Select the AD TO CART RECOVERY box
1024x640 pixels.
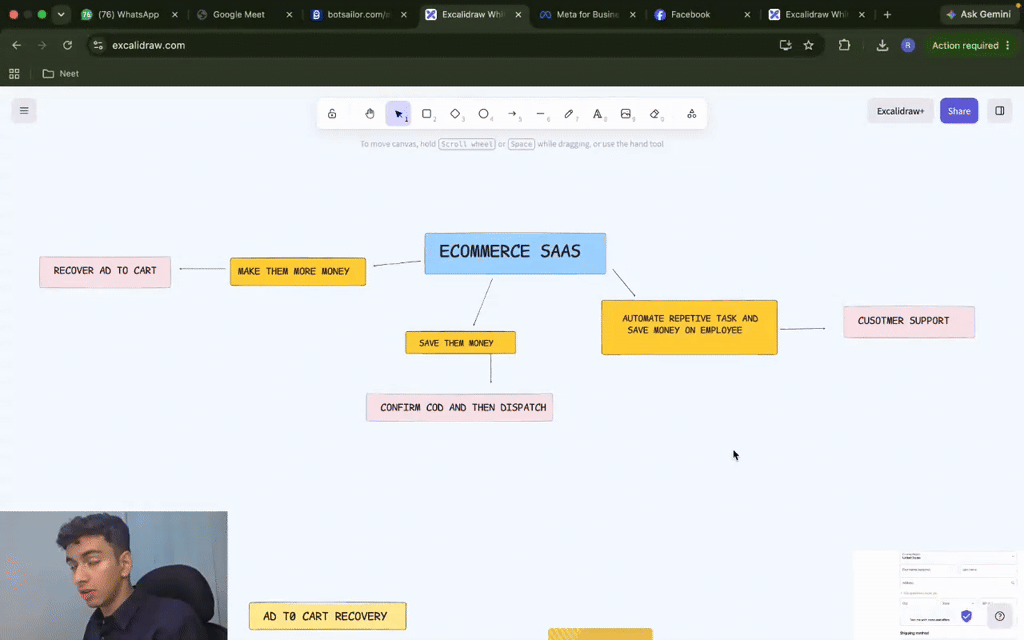pos(328,616)
